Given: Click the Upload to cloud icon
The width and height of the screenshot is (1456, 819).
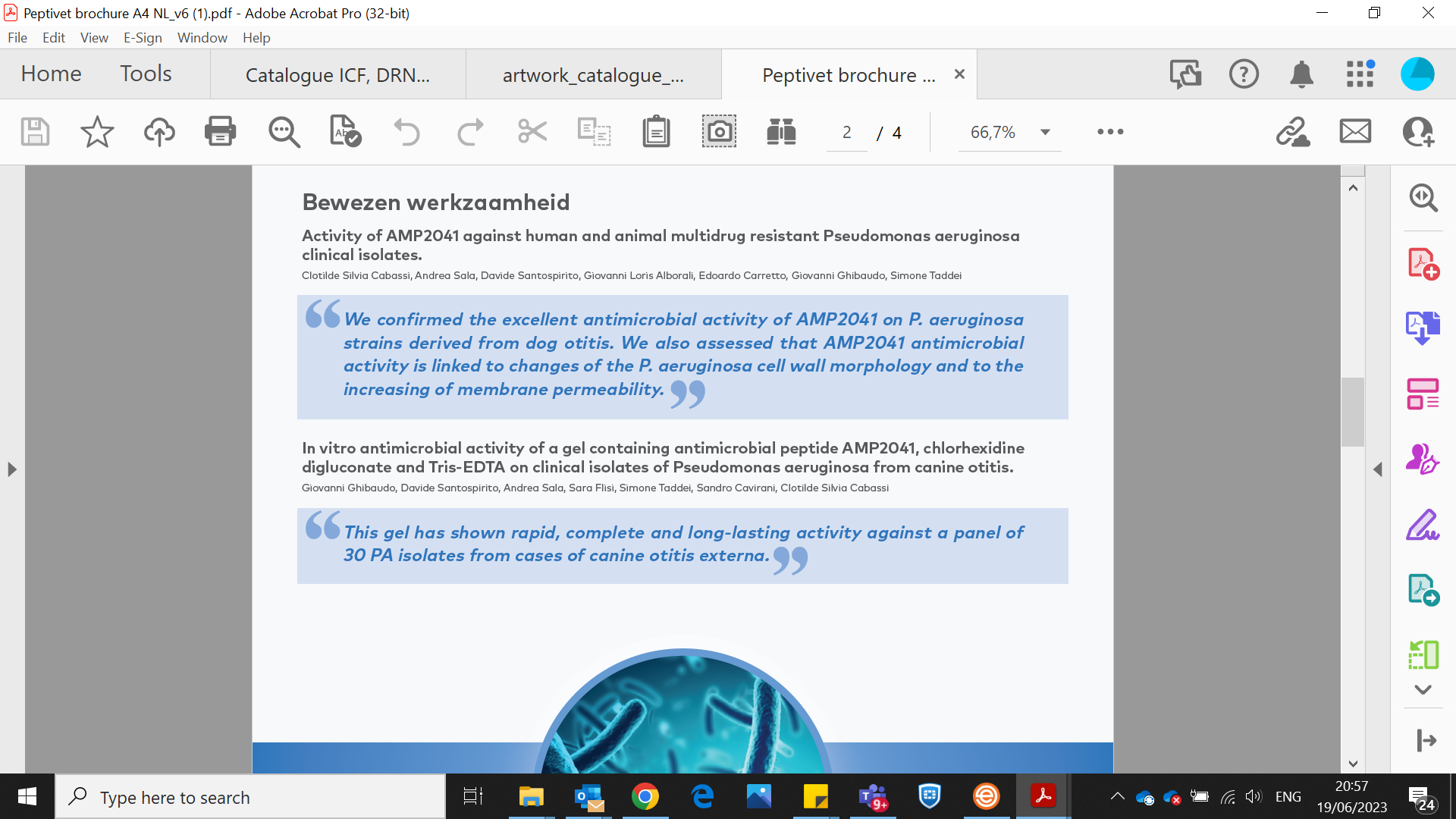Looking at the screenshot, I should click(159, 132).
